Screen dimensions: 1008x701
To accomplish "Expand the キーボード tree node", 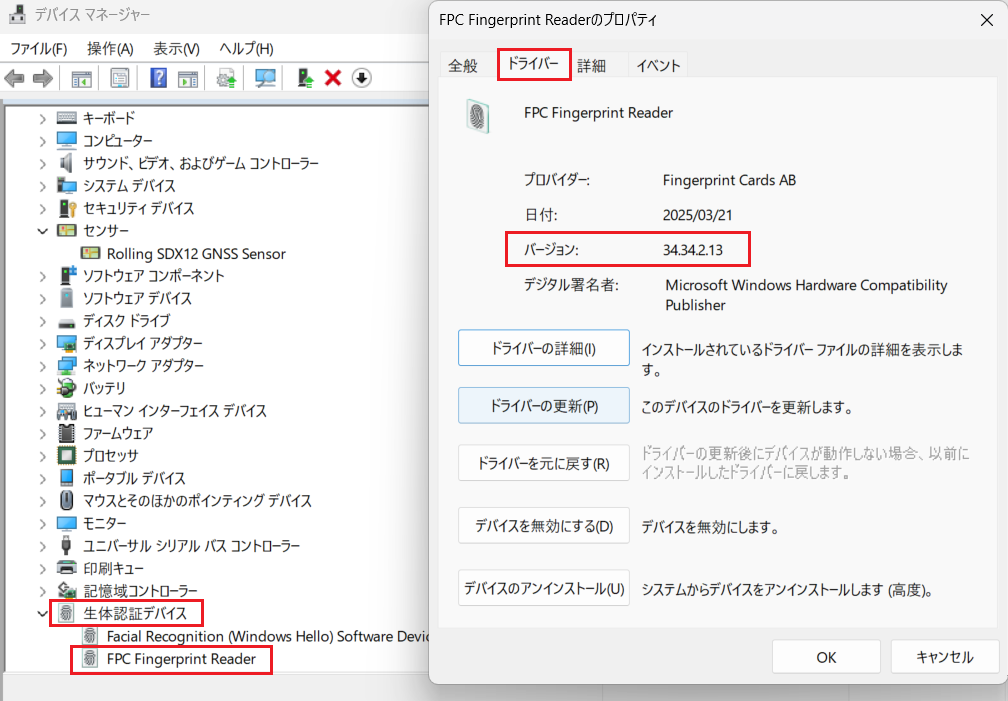I will click(42, 118).
